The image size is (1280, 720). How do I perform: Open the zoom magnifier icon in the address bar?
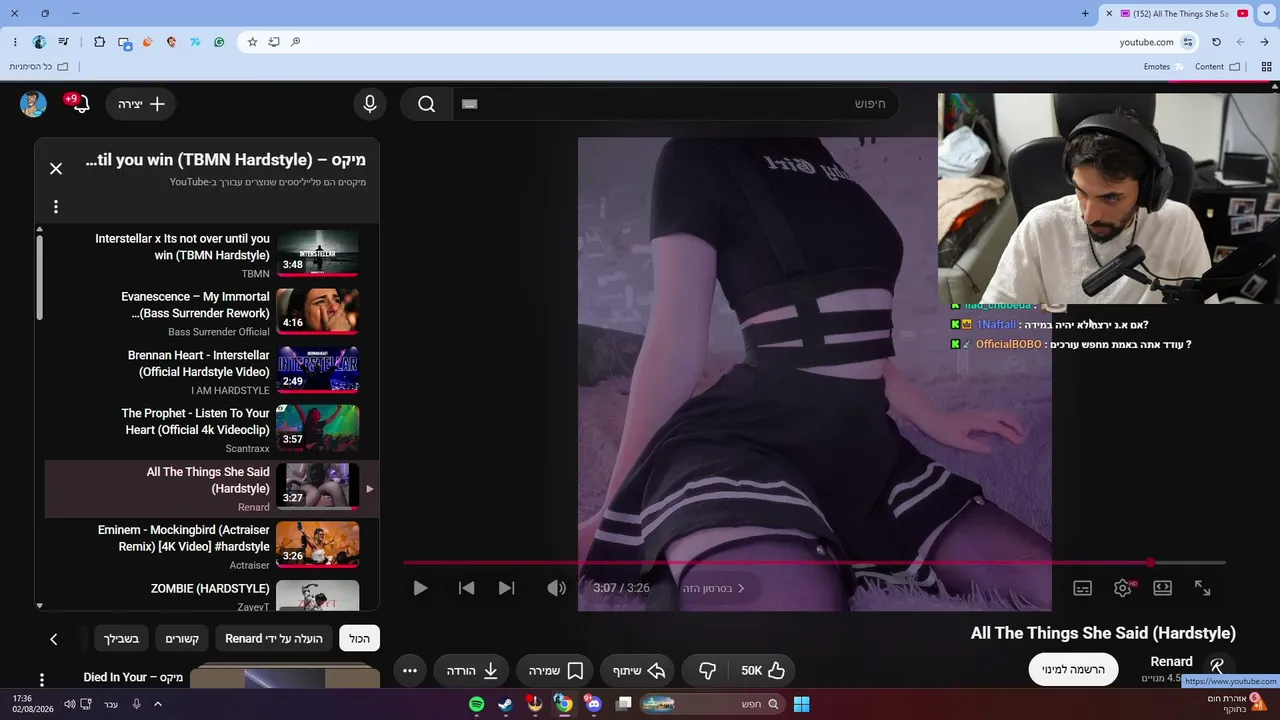(296, 42)
